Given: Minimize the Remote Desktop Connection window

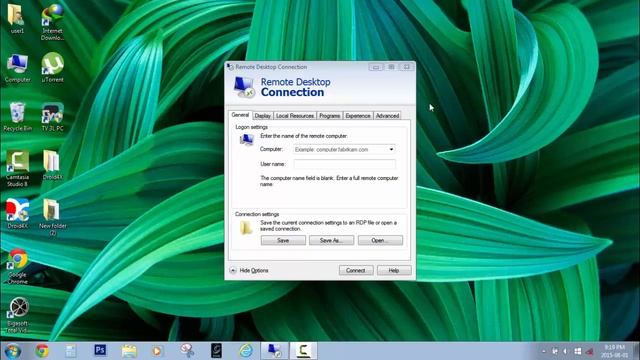Looking at the screenshot, I should pos(376,67).
